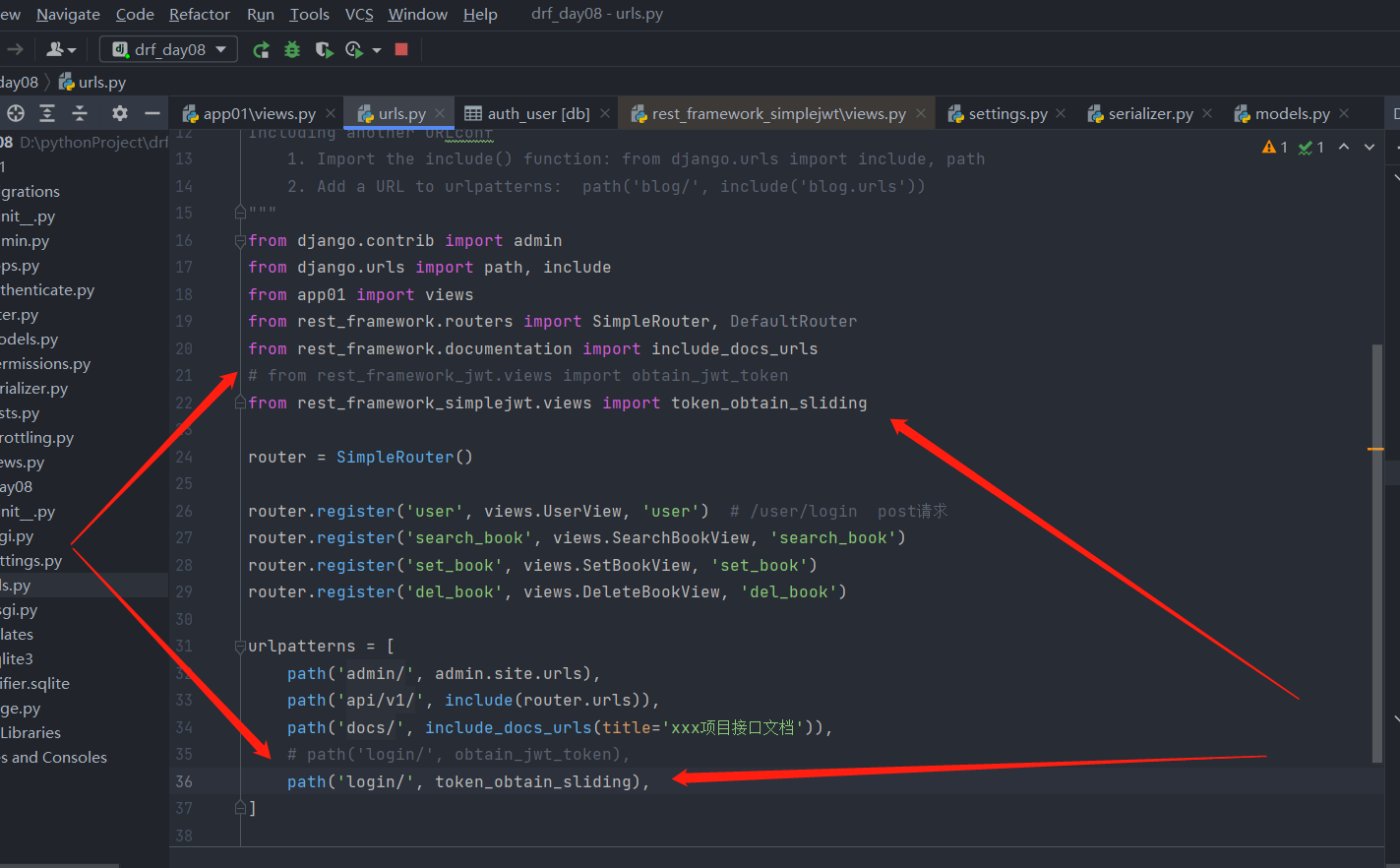Open the Run menu
The height and width of the screenshot is (868, 1400).
tap(261, 14)
